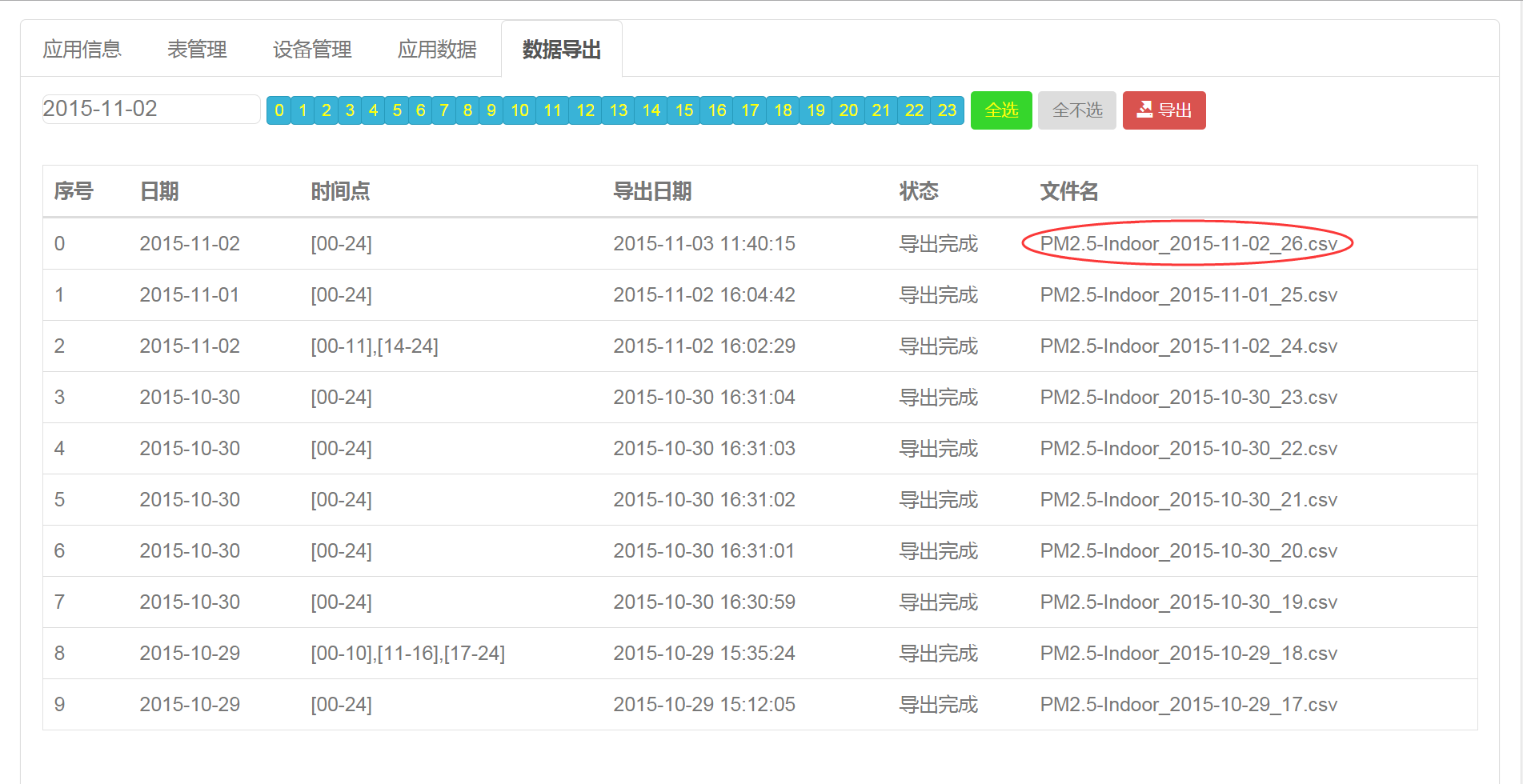Click file PM2.5-Indoor_2015-10-29_17.csv
Image resolution: width=1523 pixels, height=784 pixels.
click(x=1188, y=705)
